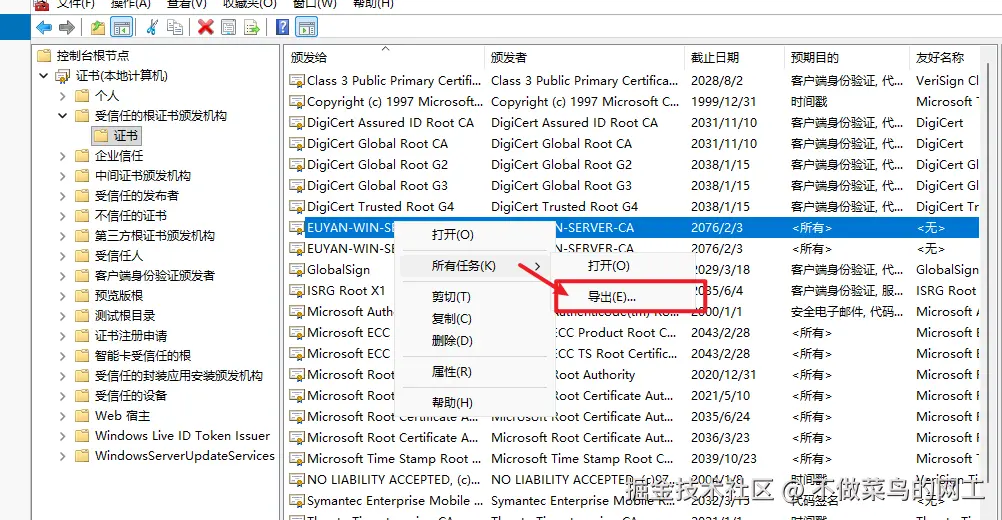Click the Symantec Enterprise Mobile certificate icon
The image size is (1002, 520).
(x=297, y=501)
